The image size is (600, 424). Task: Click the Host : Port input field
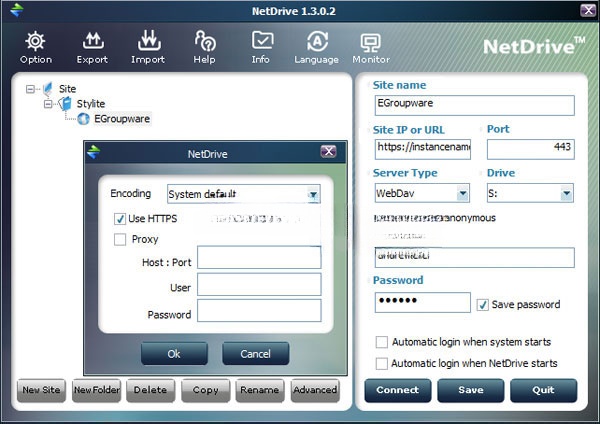259,257
